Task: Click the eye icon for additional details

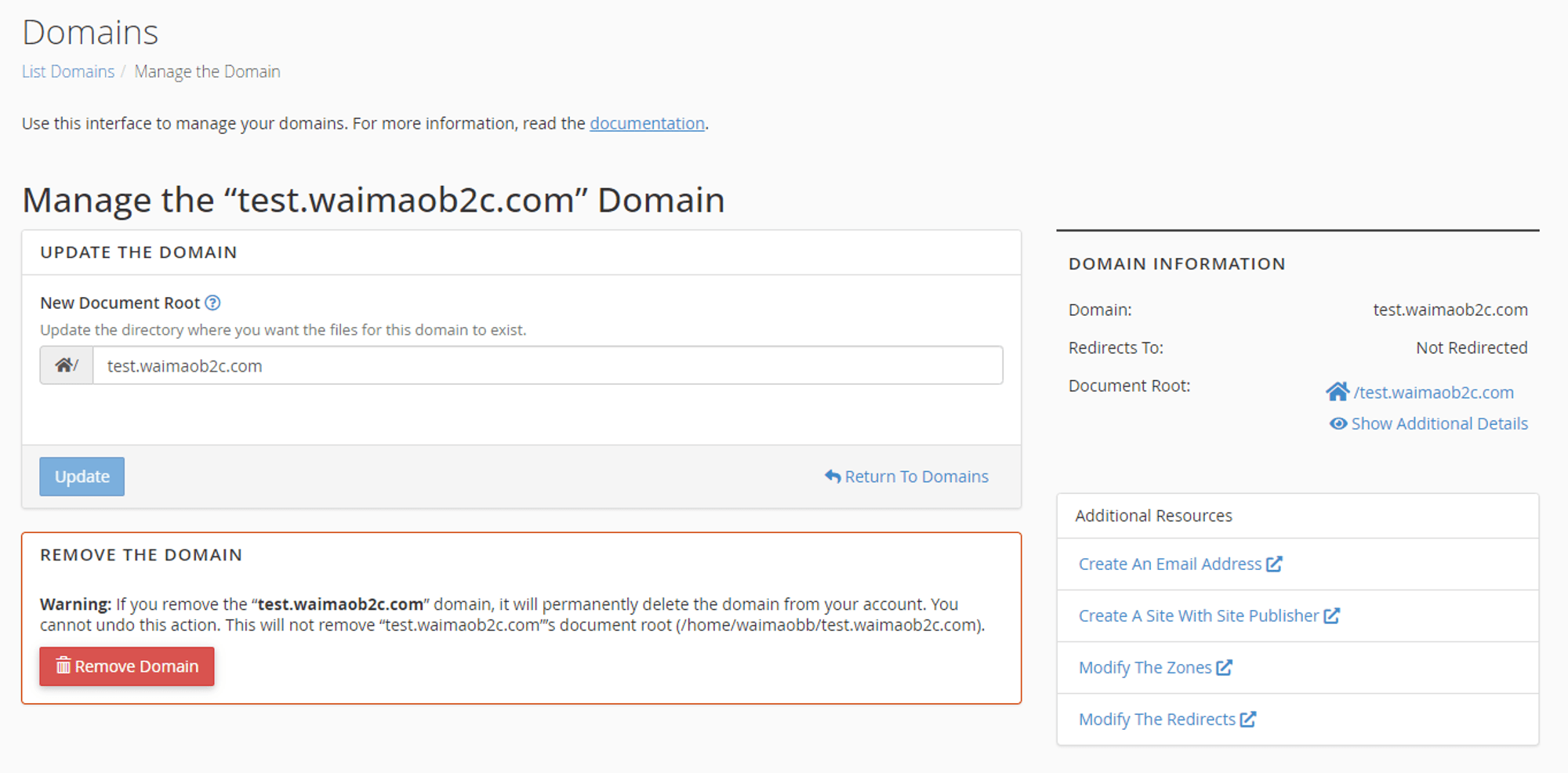Action: 1338,423
